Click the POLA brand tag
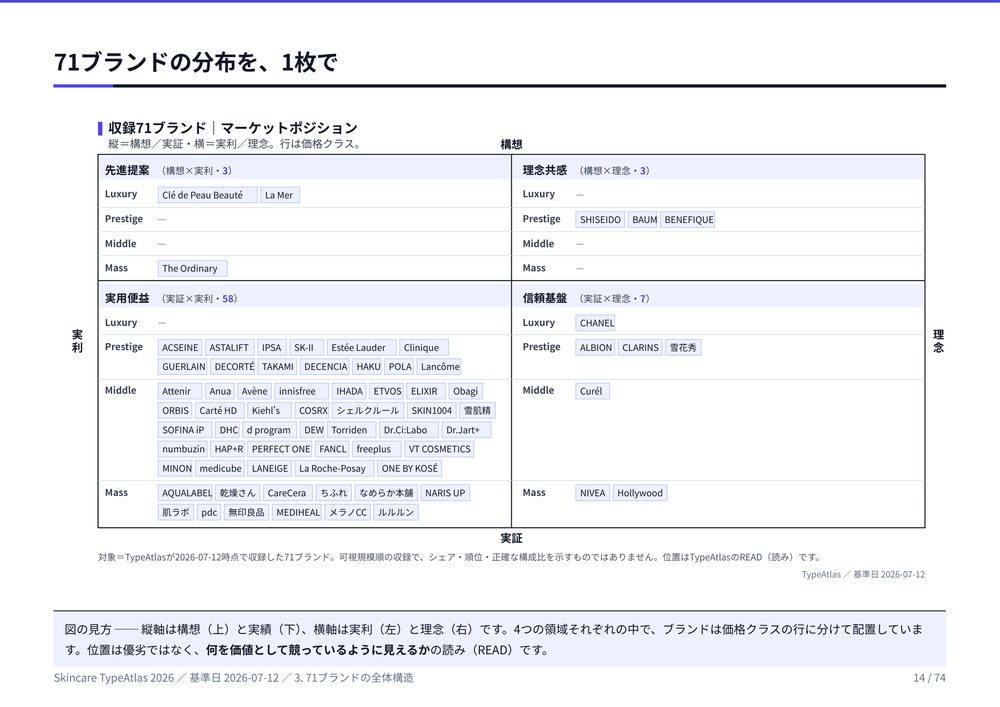 [399, 367]
